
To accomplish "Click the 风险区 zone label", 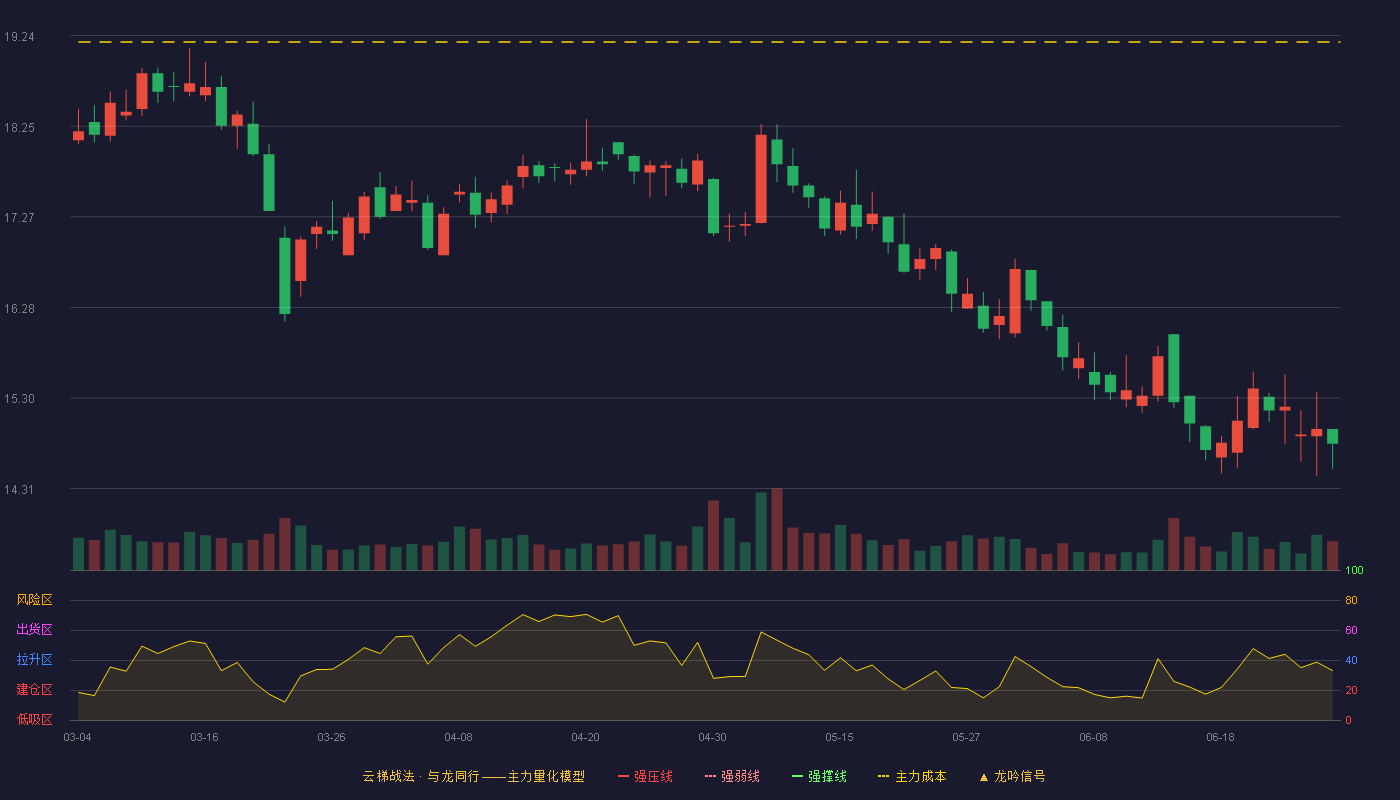I will [x=34, y=600].
